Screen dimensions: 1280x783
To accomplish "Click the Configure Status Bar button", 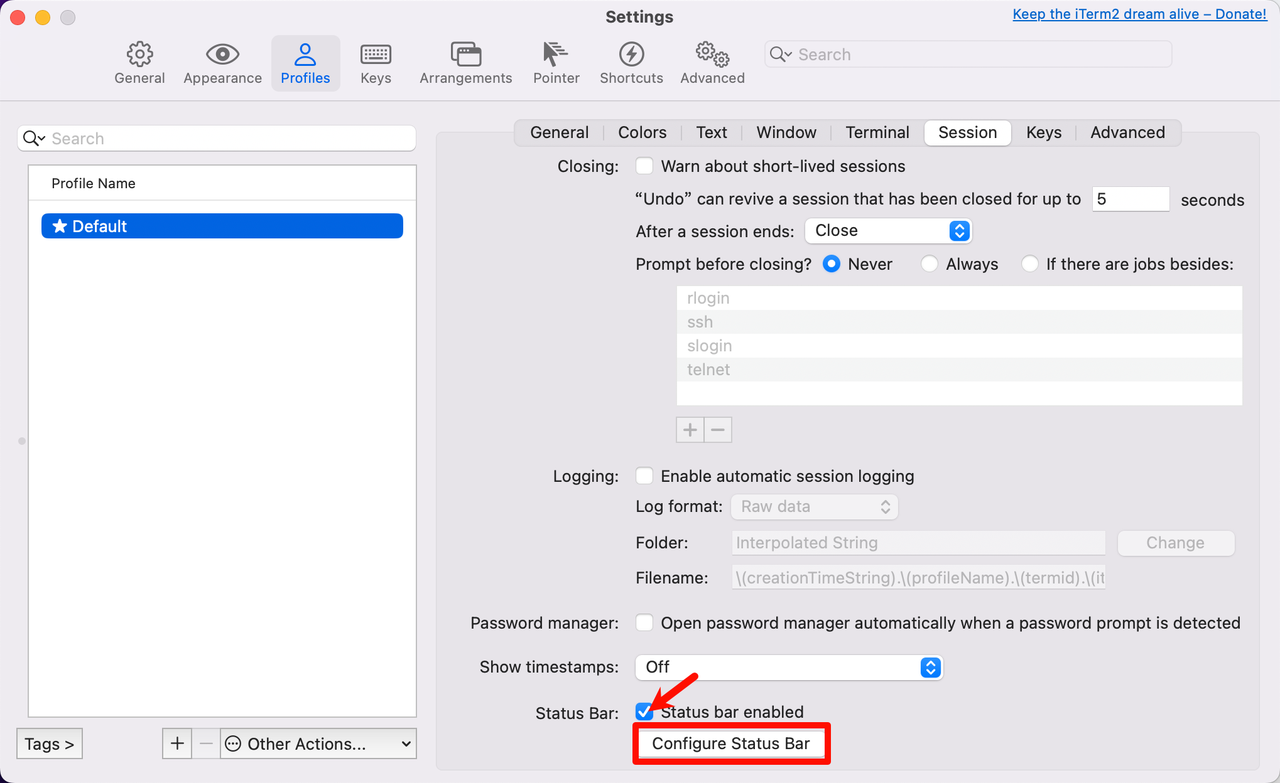I will 730,744.
